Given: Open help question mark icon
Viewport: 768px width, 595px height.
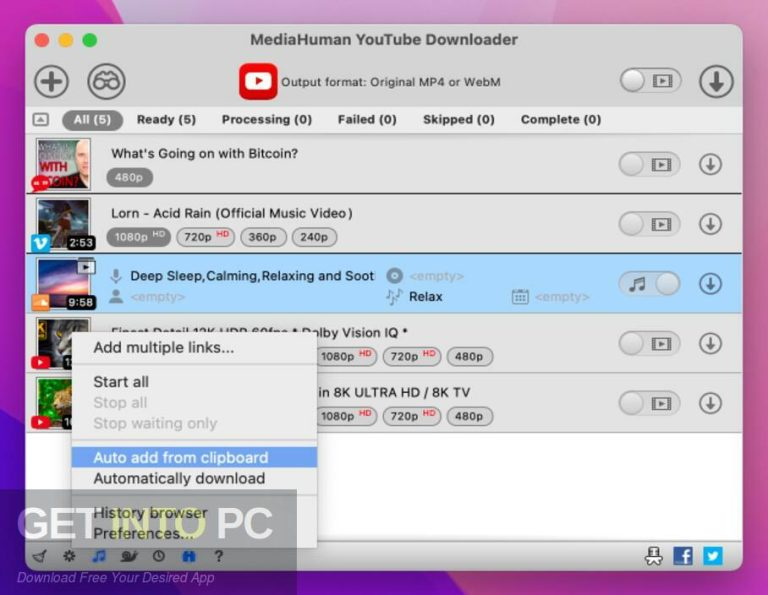Looking at the screenshot, I should click(x=218, y=556).
